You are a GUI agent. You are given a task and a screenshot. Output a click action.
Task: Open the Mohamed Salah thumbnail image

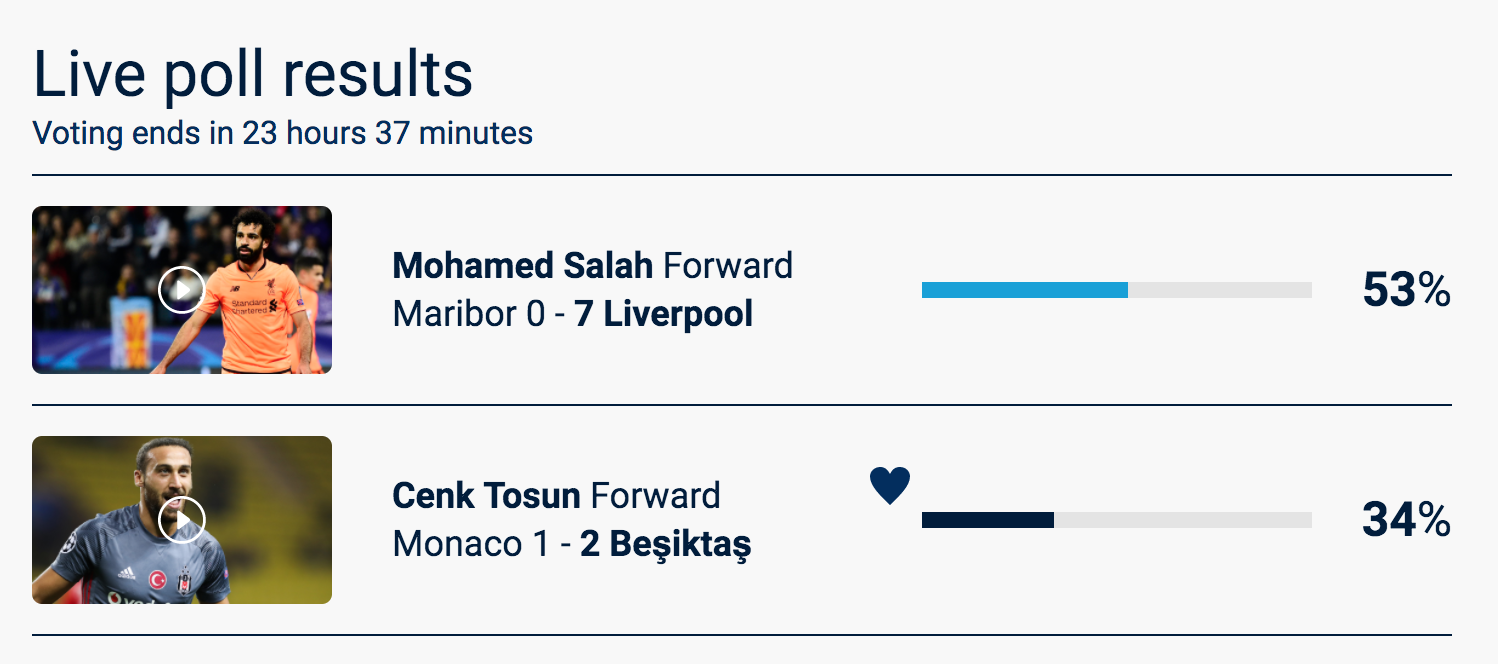click(182, 290)
